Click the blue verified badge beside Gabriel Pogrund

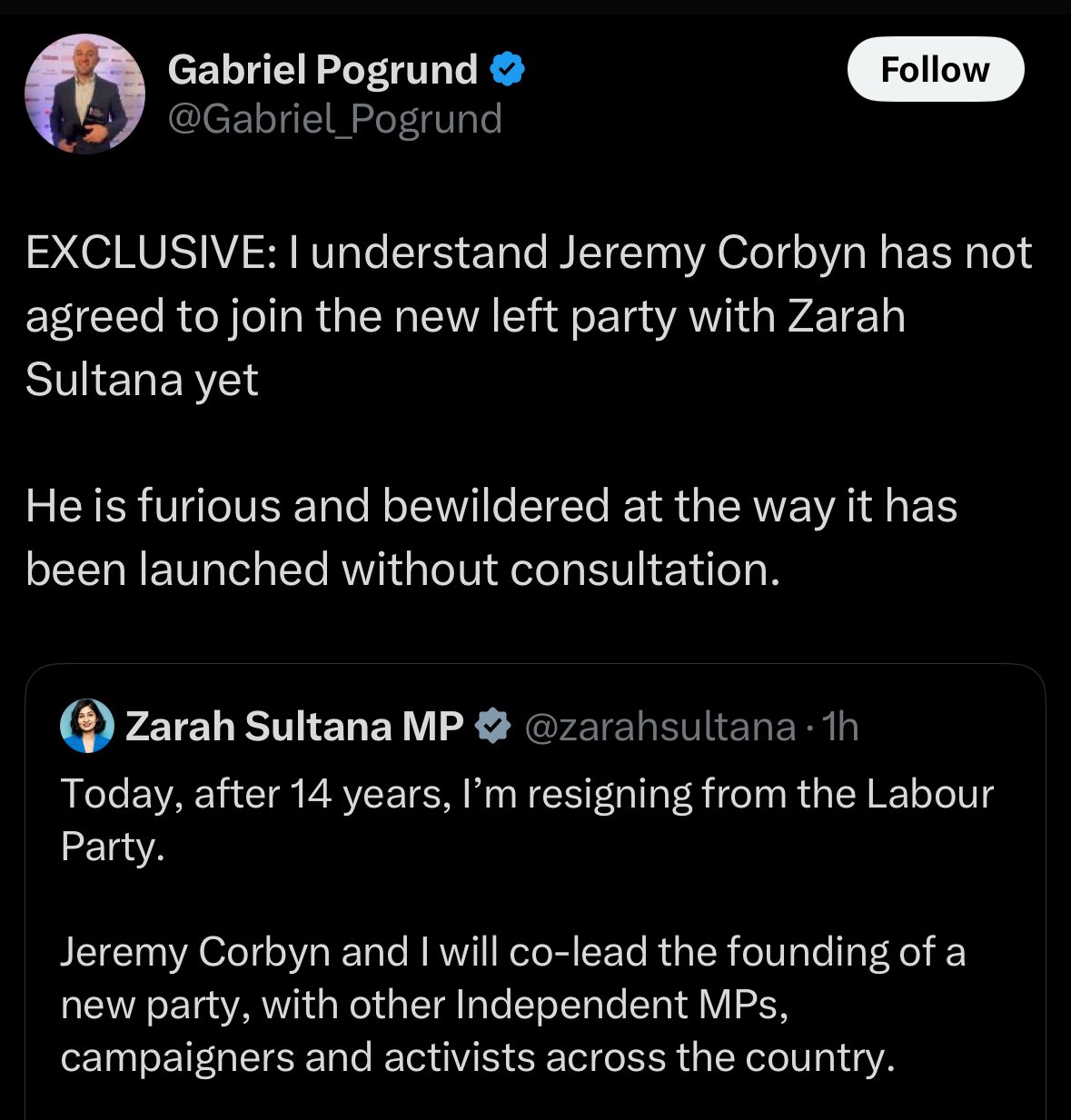point(508,69)
